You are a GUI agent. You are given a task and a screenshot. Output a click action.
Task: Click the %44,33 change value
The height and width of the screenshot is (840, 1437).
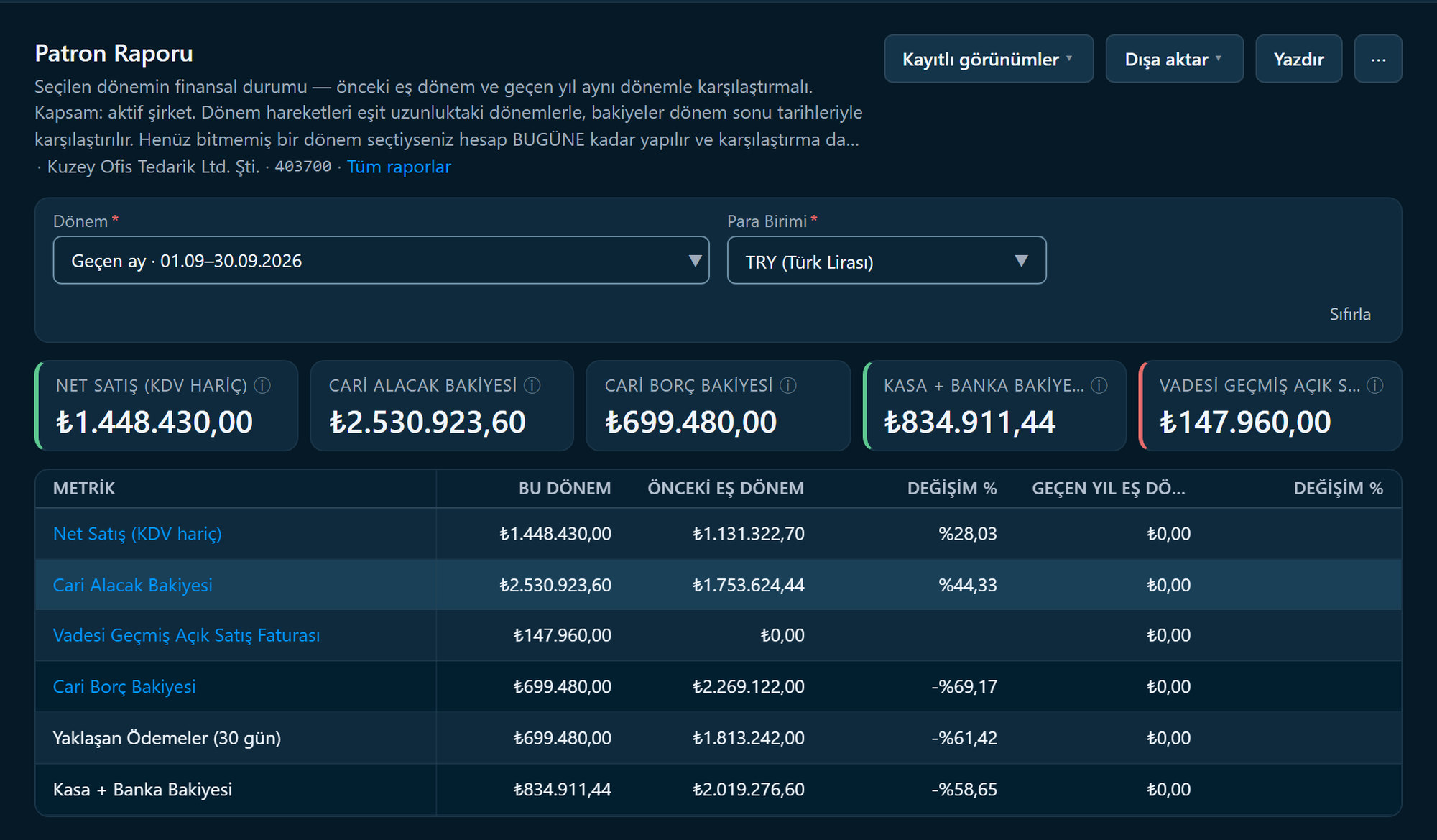[x=968, y=585]
